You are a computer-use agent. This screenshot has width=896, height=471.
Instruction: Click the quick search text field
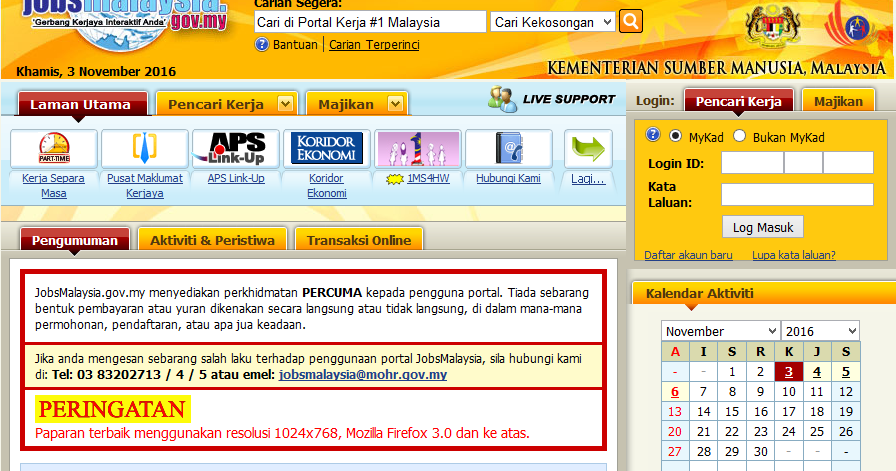tap(370, 22)
